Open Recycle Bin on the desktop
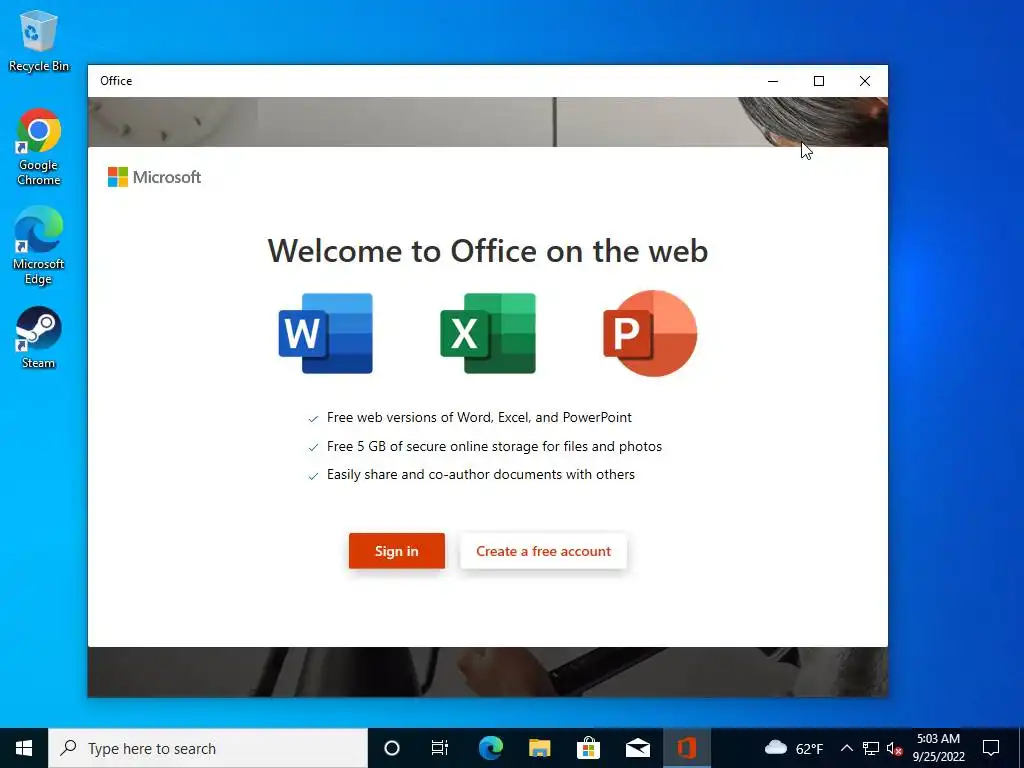 click(39, 40)
